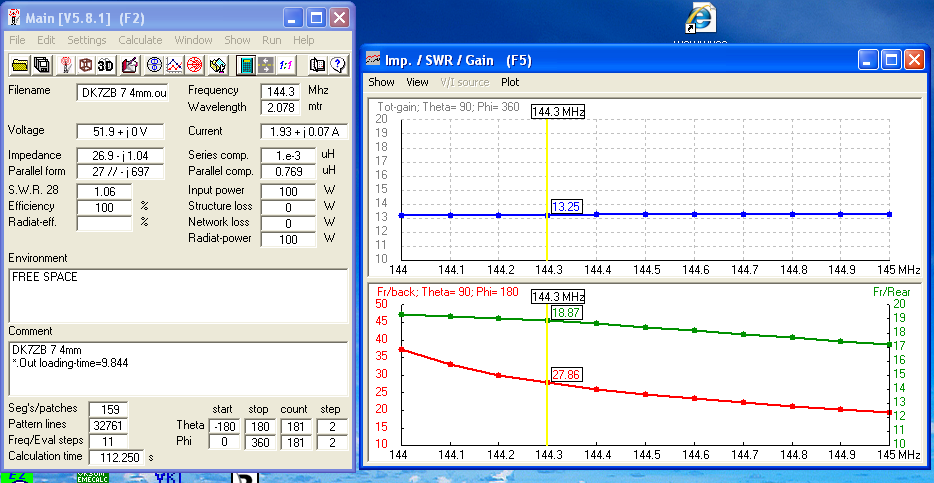Click the line chart graph icon
Viewport: 934px width, 483px height.
174,65
